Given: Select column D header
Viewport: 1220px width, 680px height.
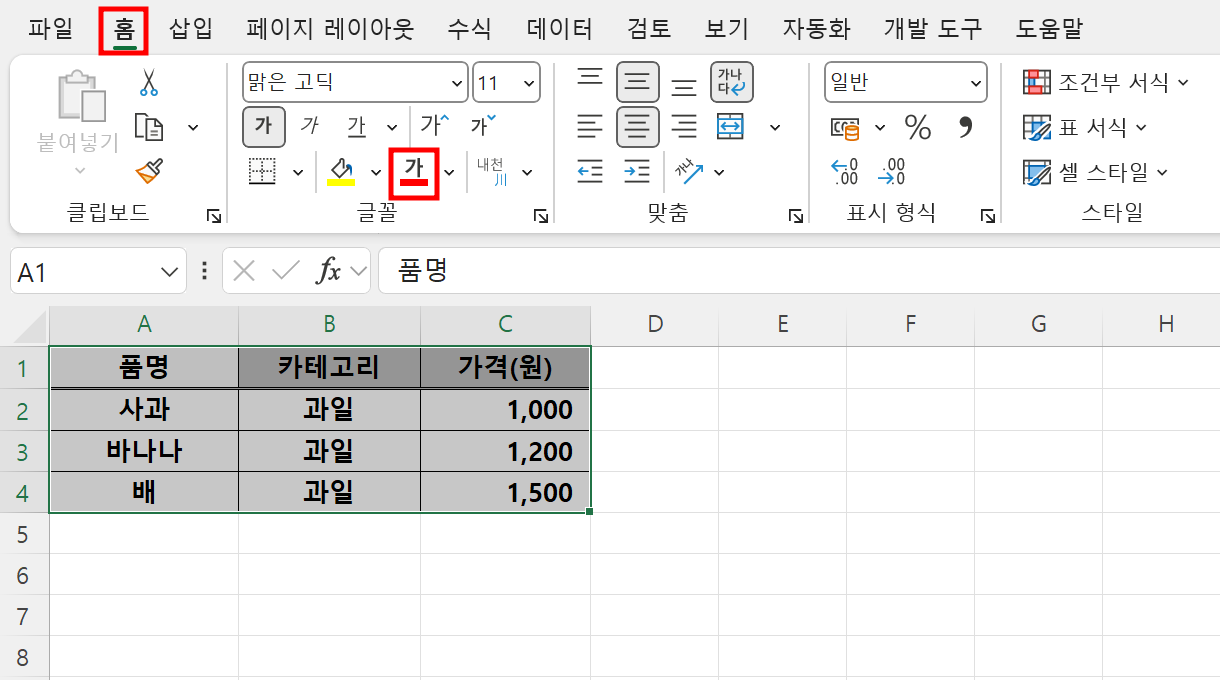Looking at the screenshot, I should (655, 324).
